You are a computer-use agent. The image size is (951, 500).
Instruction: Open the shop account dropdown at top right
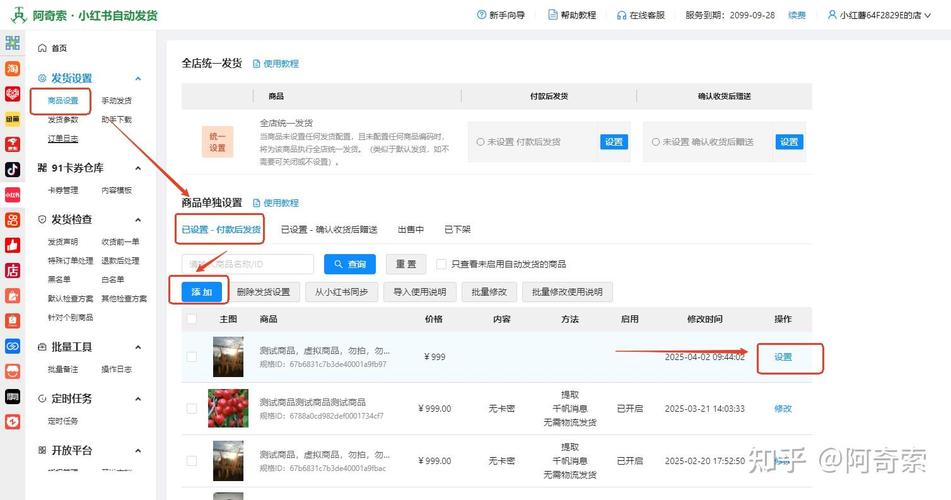(879, 15)
